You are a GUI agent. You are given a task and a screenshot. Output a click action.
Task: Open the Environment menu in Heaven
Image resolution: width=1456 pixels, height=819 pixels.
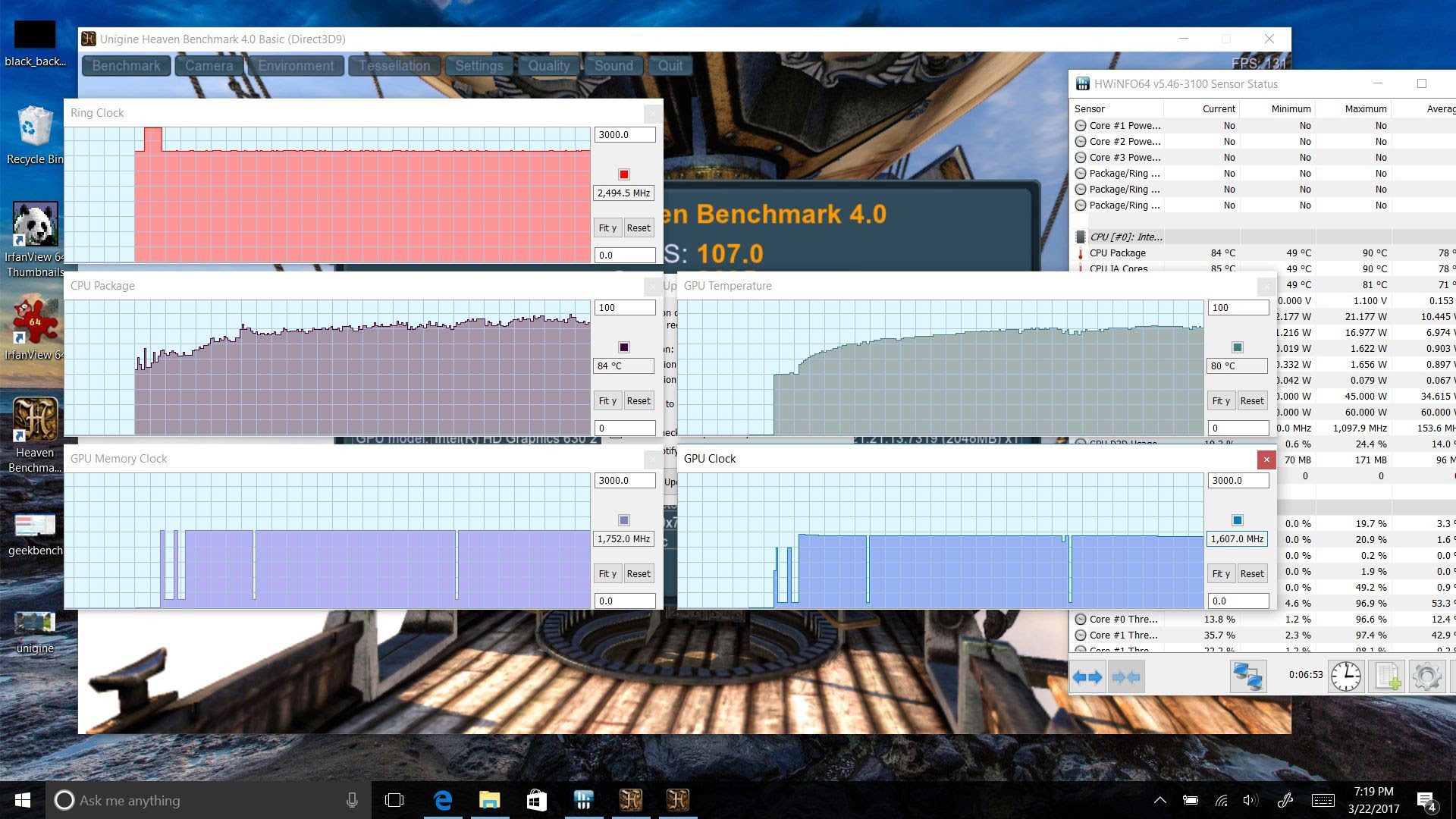(x=296, y=66)
